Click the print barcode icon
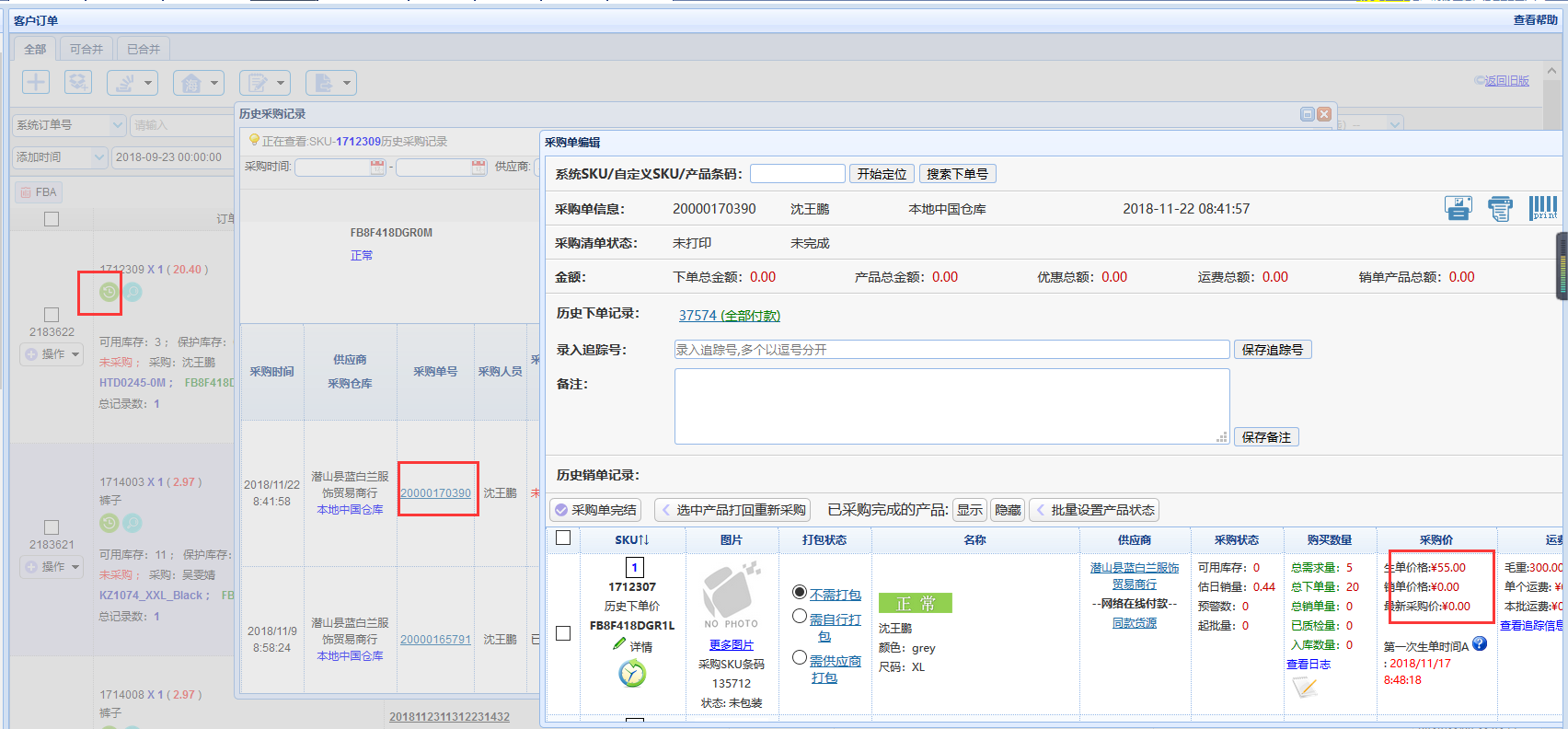 coord(1543,208)
